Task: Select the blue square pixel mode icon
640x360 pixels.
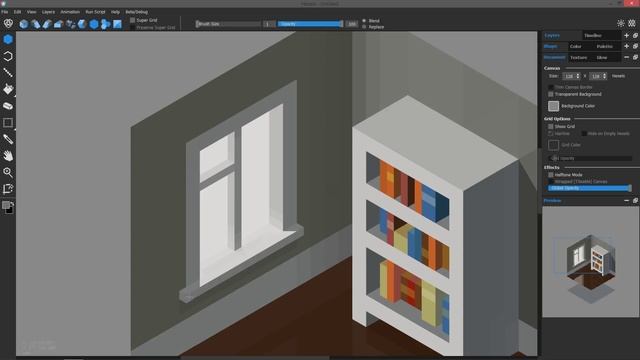Action: tap(117, 24)
